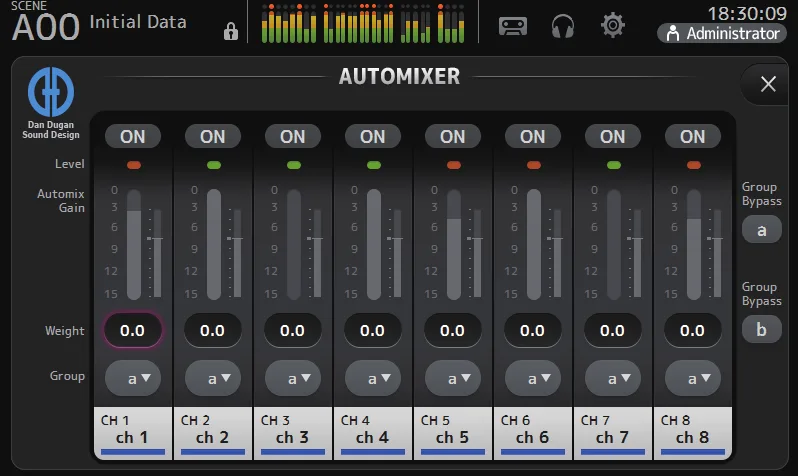
Task: Click the scene number A00
Action: coord(46,27)
